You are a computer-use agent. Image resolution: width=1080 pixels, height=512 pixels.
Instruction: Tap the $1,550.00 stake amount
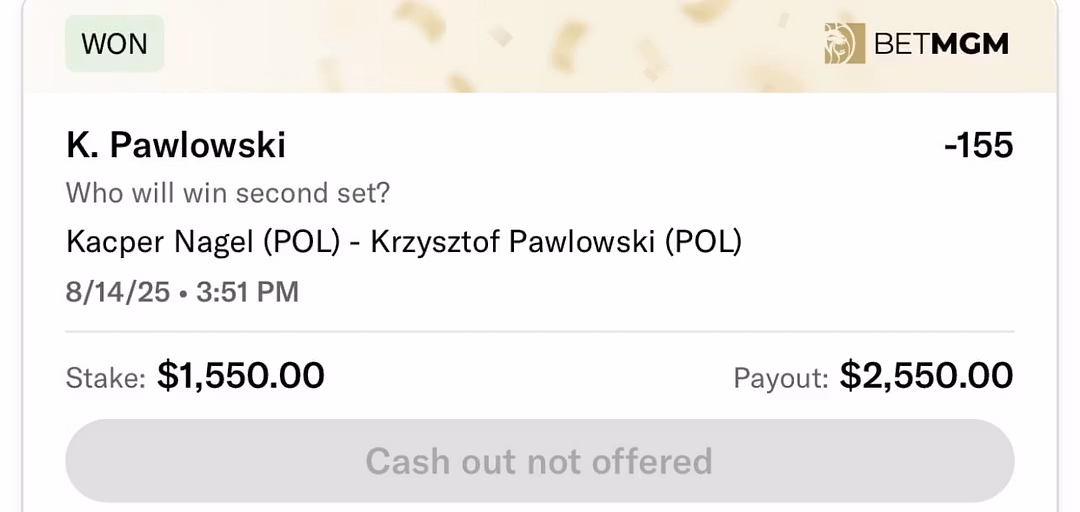pos(241,376)
